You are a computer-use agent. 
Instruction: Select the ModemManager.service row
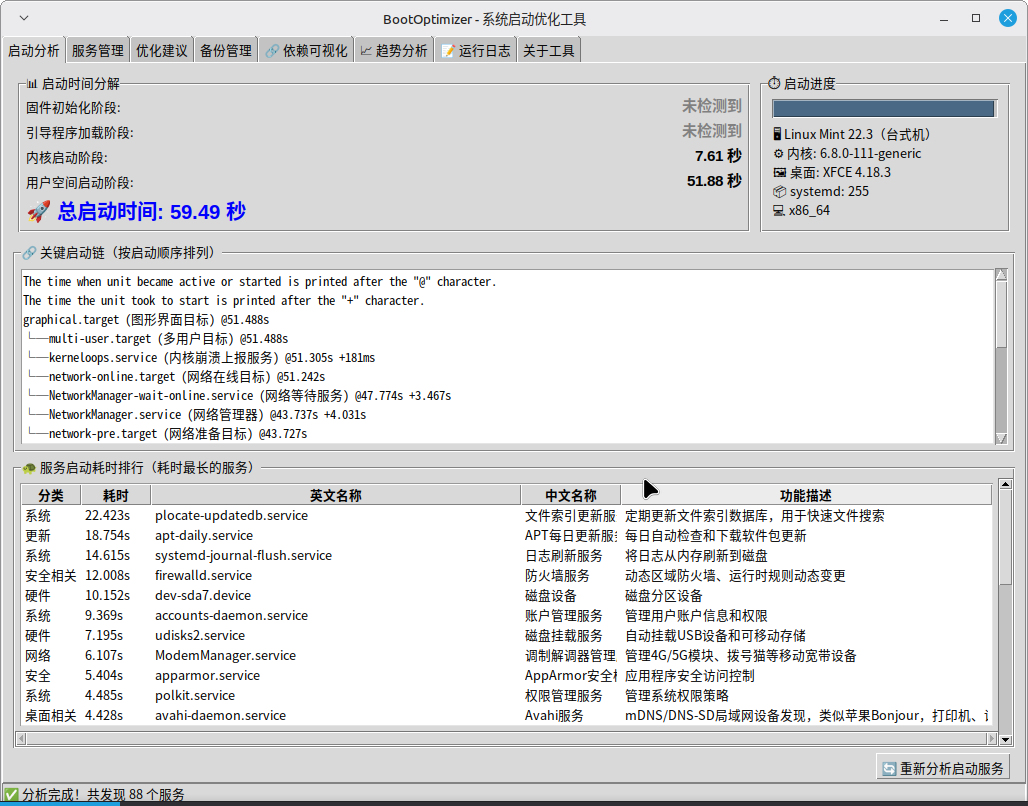(506, 656)
